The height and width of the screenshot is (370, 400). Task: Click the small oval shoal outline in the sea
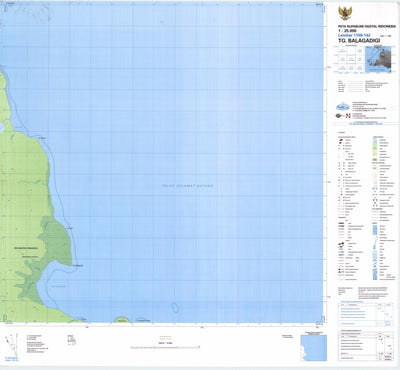(175, 307)
